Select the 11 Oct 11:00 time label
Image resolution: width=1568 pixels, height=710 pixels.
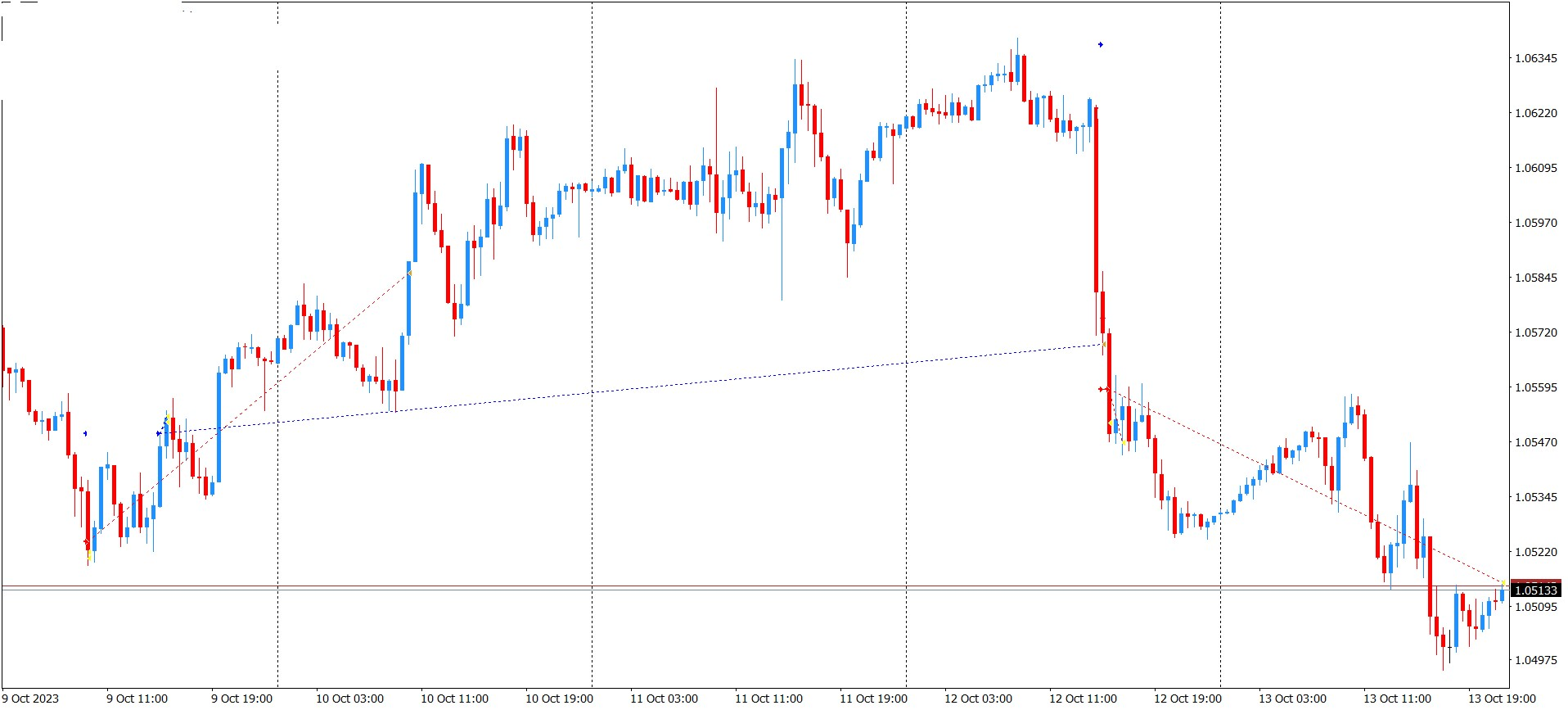point(768,699)
